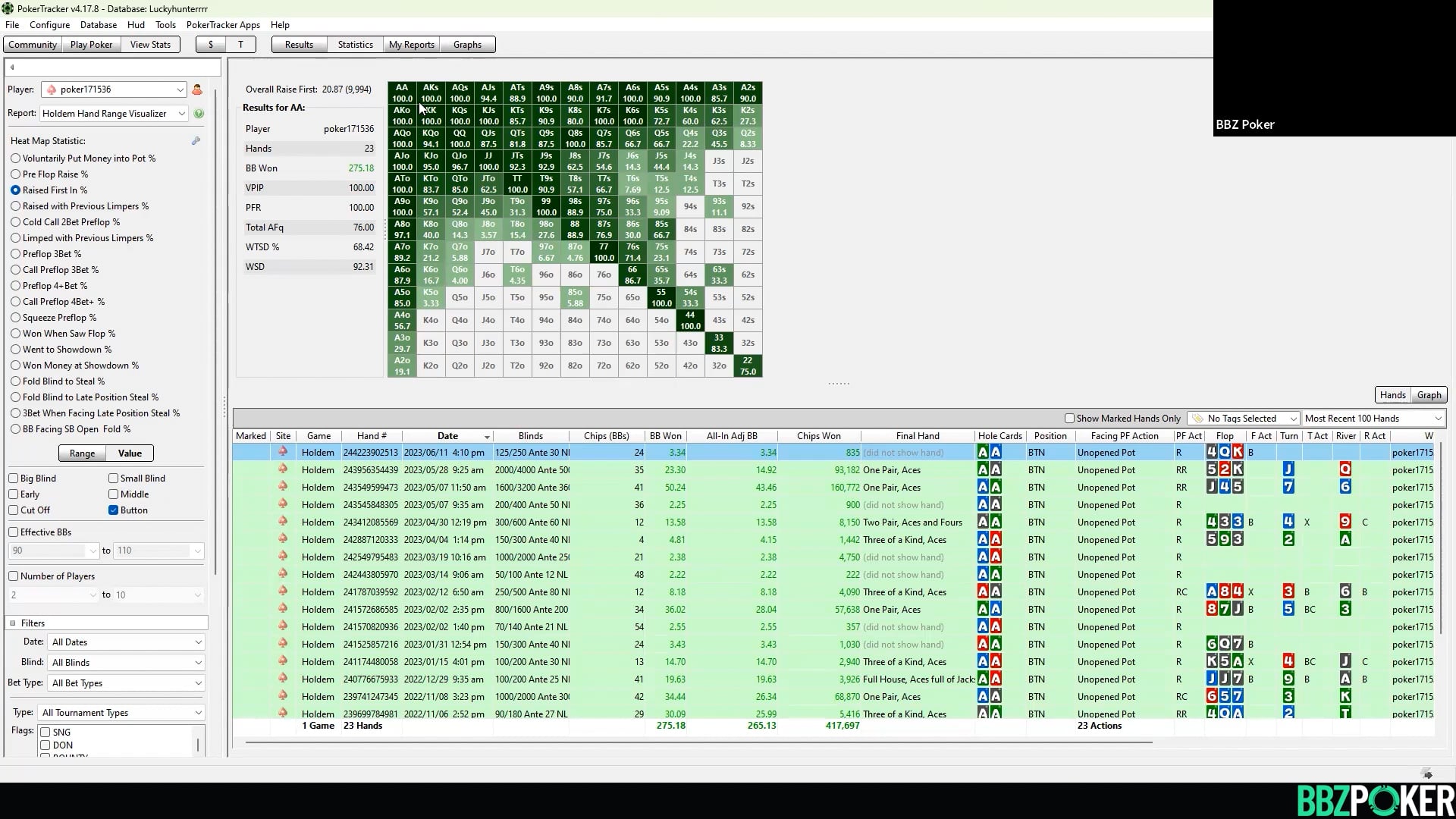Click the Filters section expand icon

tap(13, 623)
